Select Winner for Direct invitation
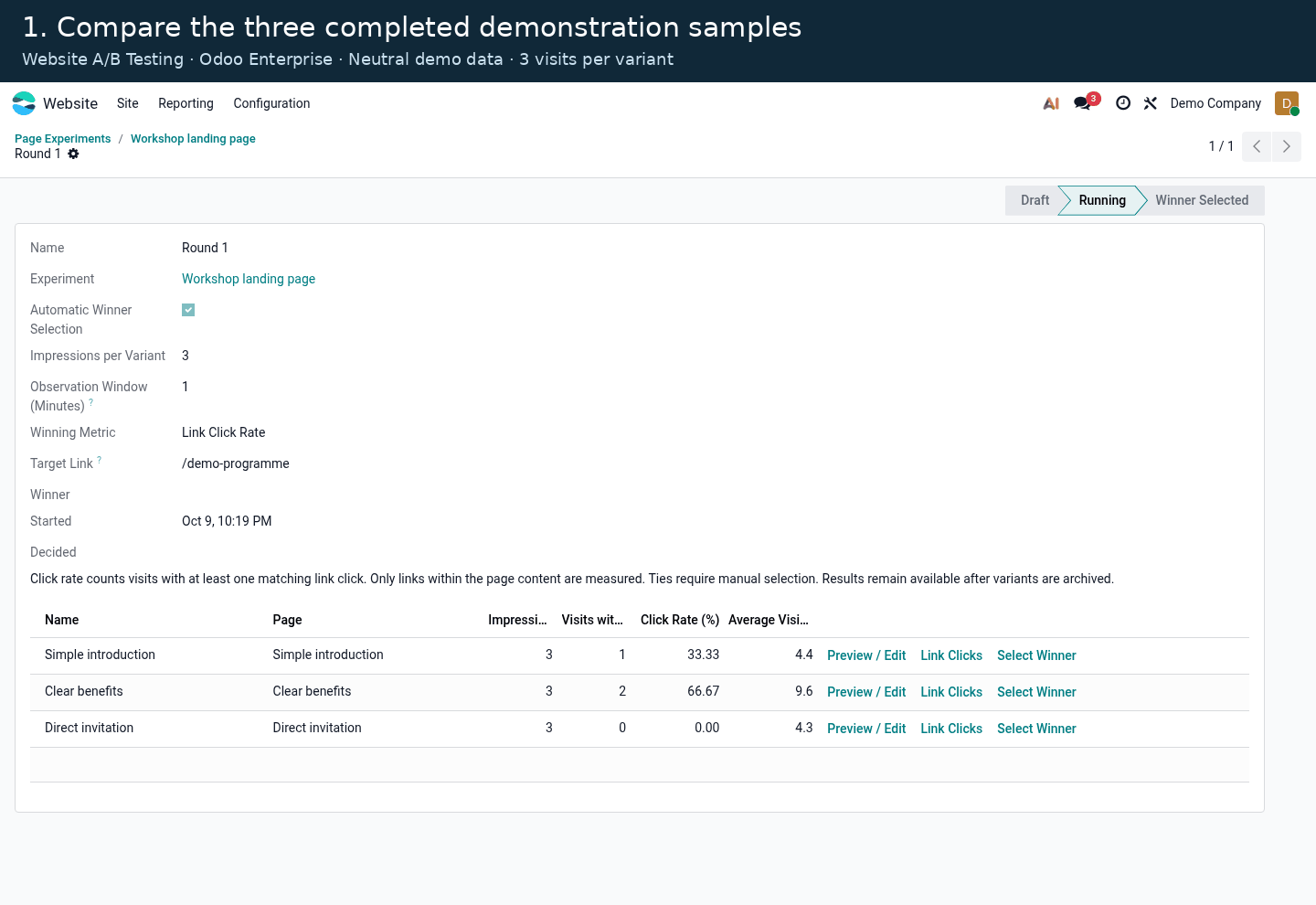 (x=1036, y=729)
